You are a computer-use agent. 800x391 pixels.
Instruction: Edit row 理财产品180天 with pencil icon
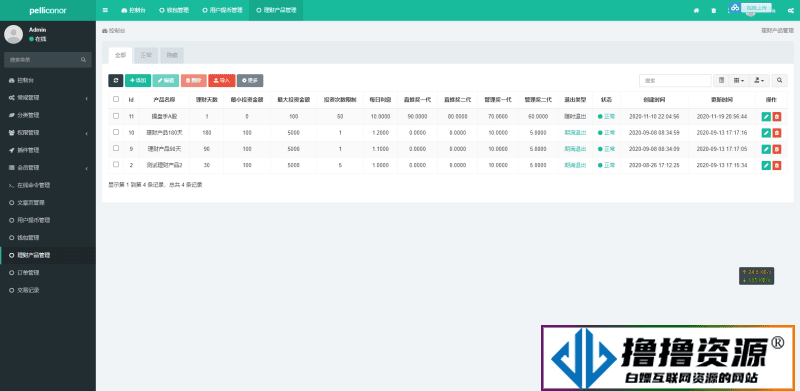[766, 133]
